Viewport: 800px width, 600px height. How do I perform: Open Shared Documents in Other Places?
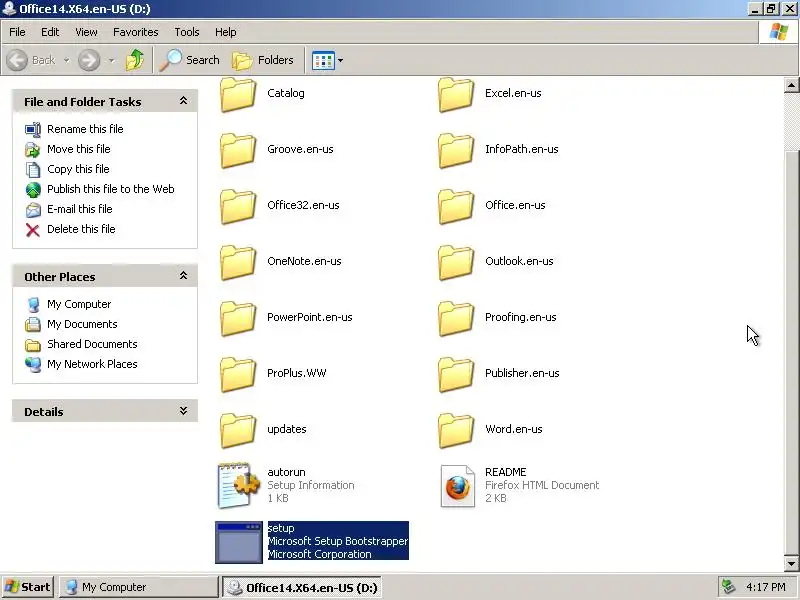pos(92,344)
